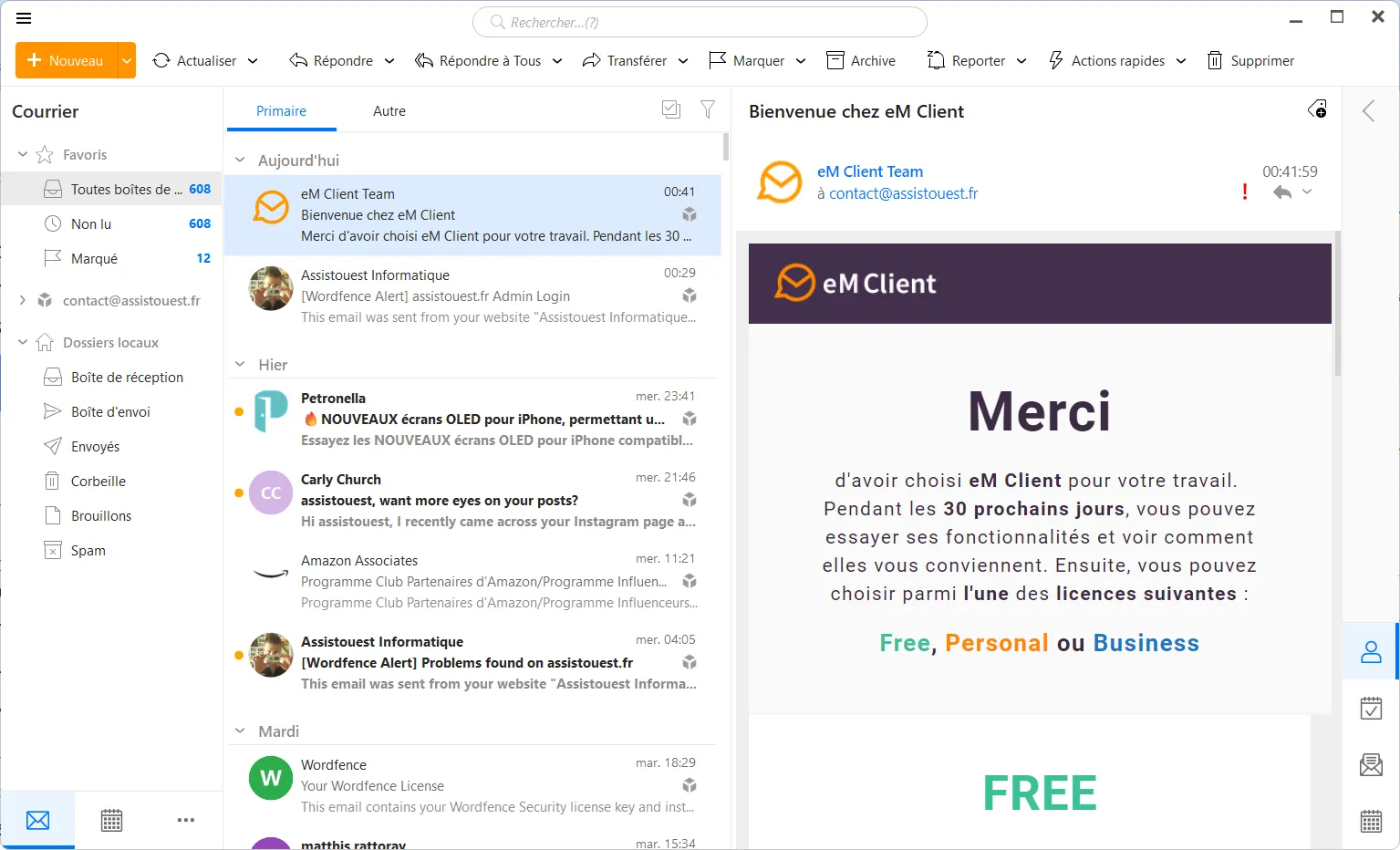Click the Rechercher search field

[700, 22]
